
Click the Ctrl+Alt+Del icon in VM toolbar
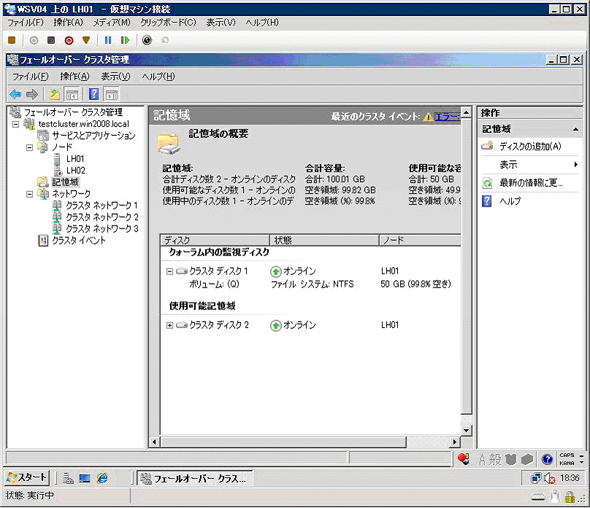tap(12, 40)
